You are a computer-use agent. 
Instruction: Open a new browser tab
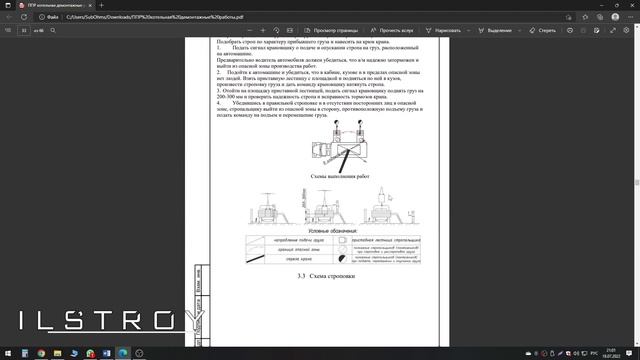pyautogui.click(x=101, y=5)
